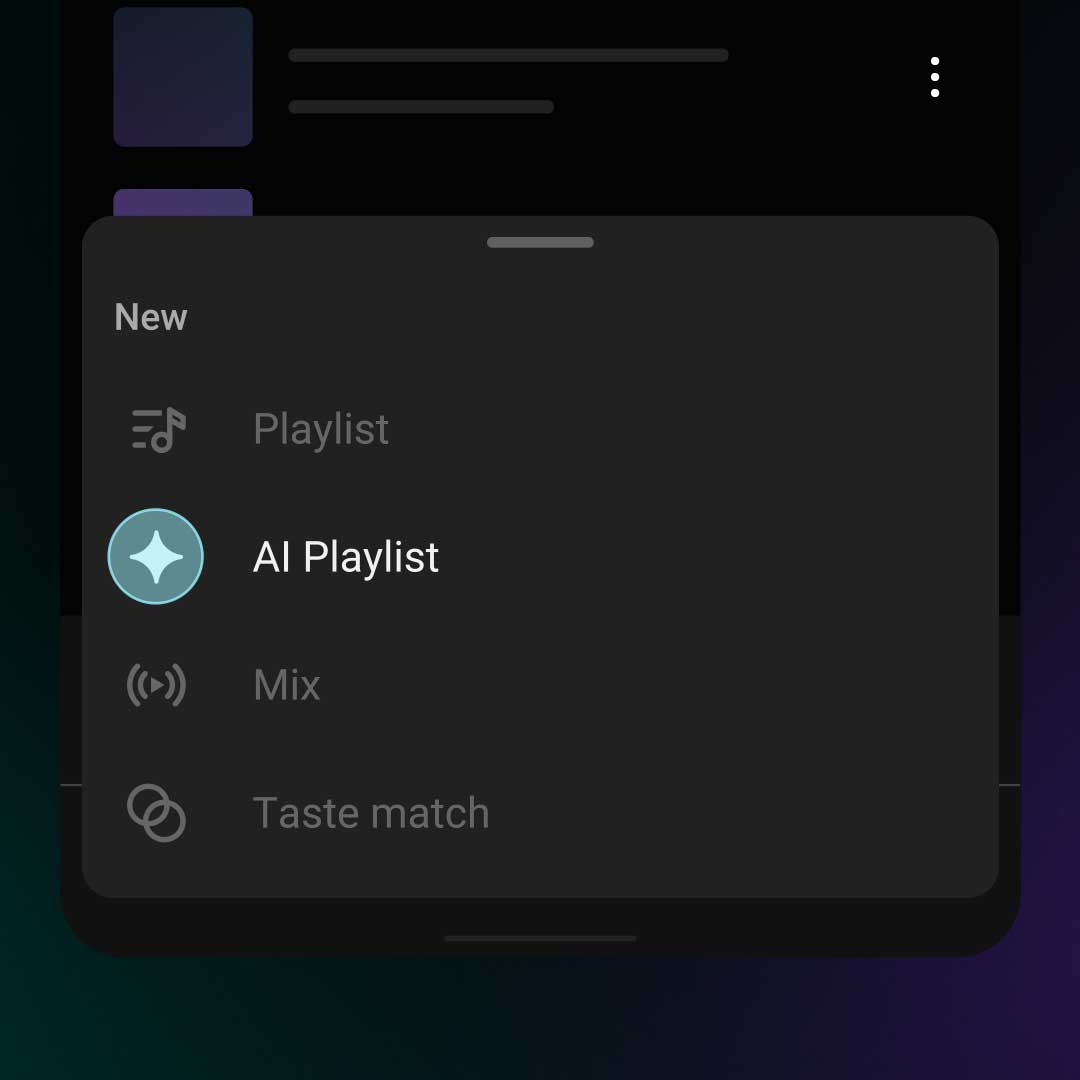Tap the Mix broadcast icon
Viewport: 1080px width, 1080px height.
tap(156, 685)
